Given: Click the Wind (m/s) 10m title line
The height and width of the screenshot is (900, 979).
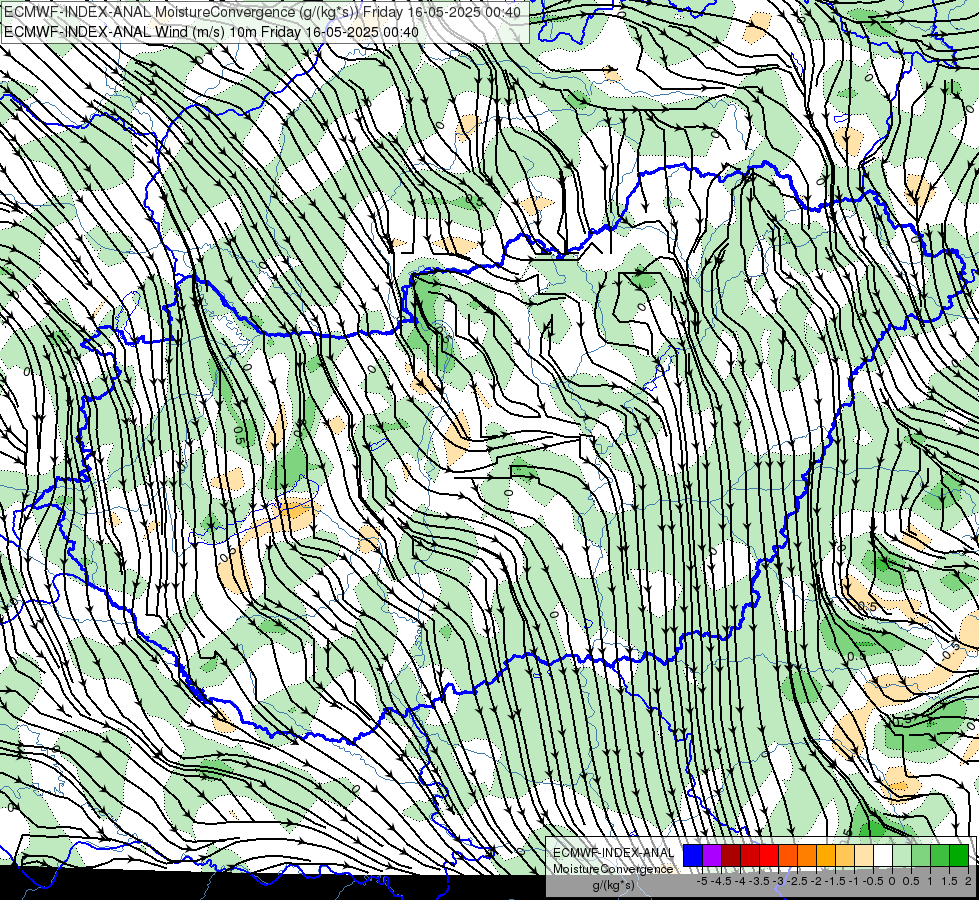Looking at the screenshot, I should [211, 32].
